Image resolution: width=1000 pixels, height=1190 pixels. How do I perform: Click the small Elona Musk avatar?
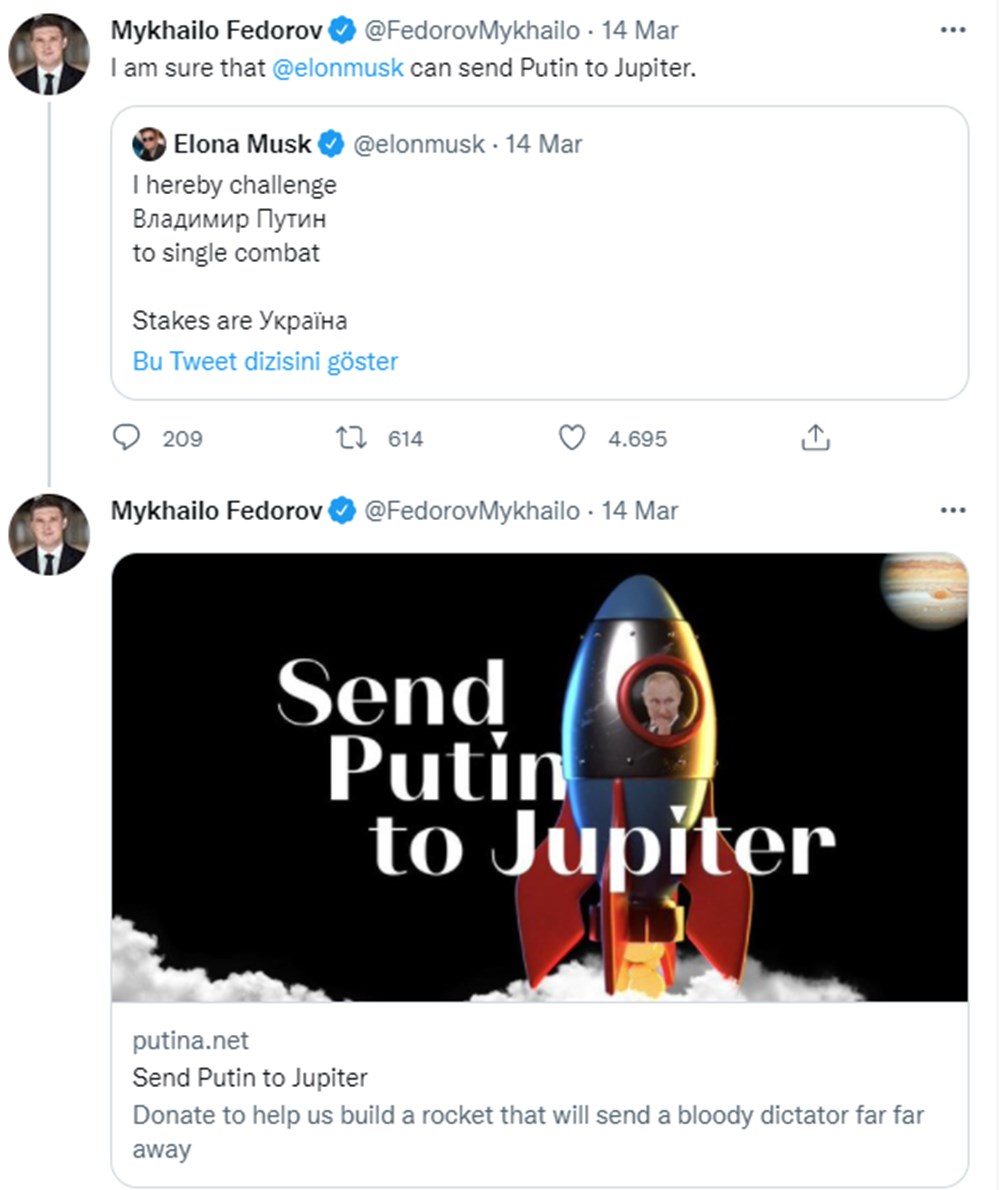click(x=149, y=144)
